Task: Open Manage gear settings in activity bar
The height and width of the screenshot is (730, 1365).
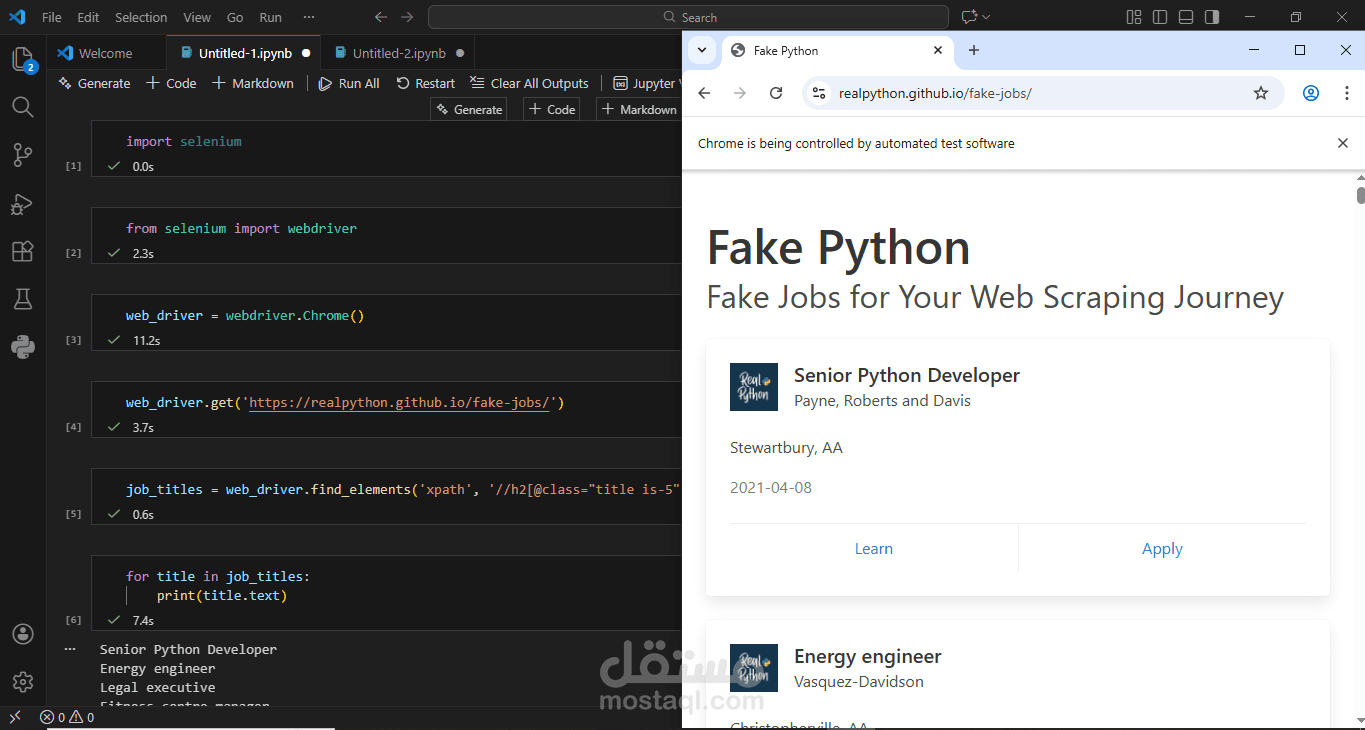Action: click(x=22, y=682)
